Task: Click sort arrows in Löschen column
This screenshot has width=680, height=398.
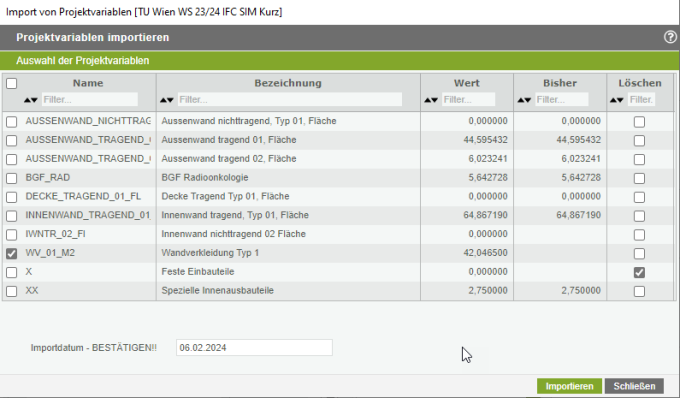Action: 617,100
